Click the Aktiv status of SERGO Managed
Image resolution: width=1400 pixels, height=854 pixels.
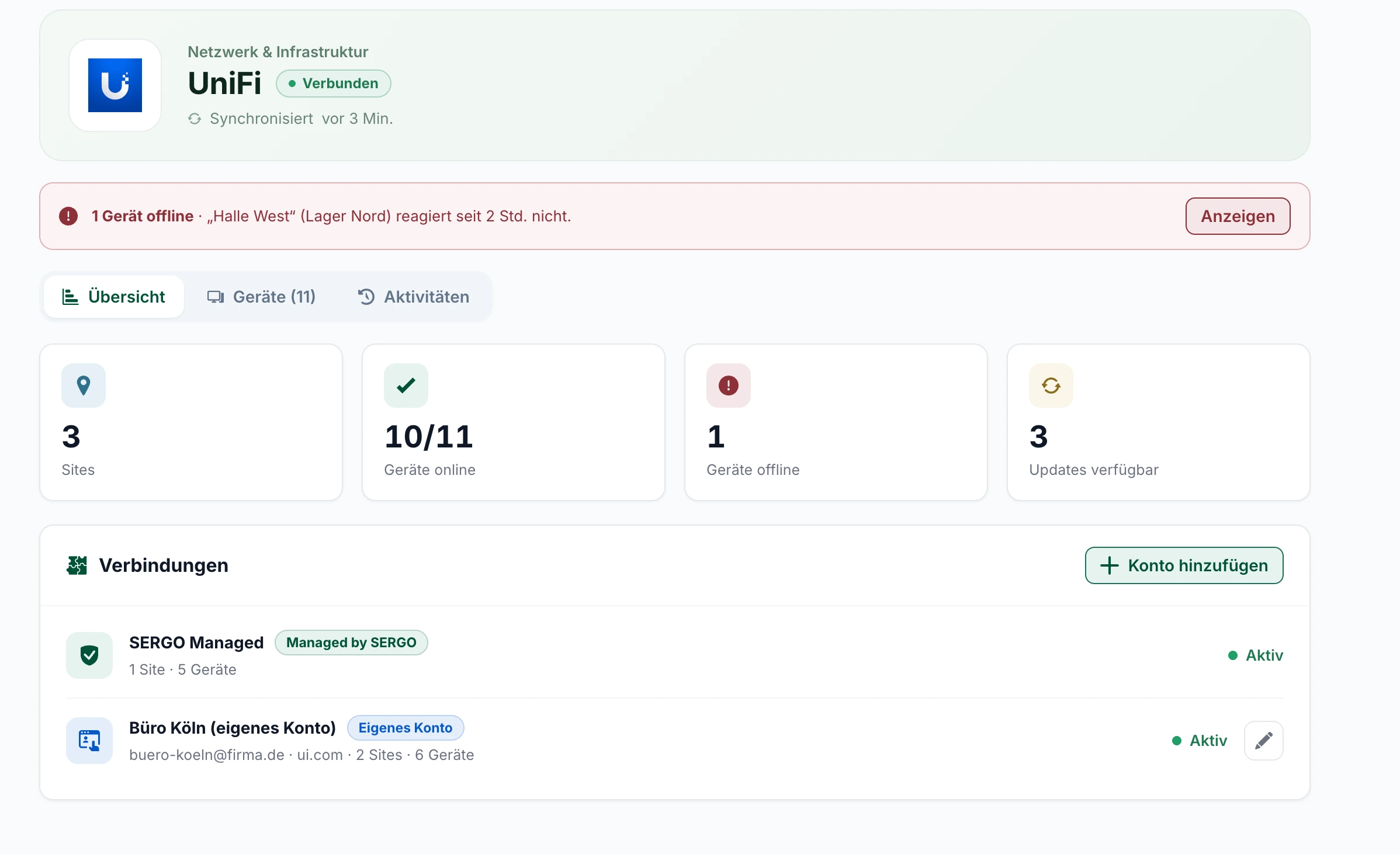click(x=1256, y=655)
